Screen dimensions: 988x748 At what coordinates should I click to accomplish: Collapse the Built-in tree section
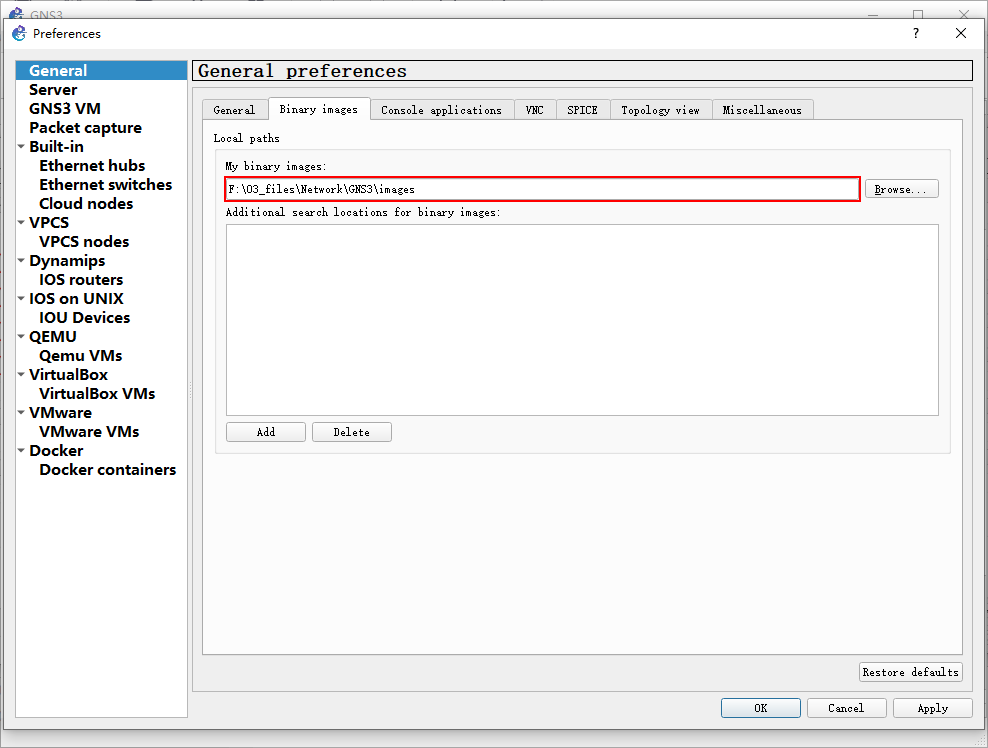click(21, 146)
